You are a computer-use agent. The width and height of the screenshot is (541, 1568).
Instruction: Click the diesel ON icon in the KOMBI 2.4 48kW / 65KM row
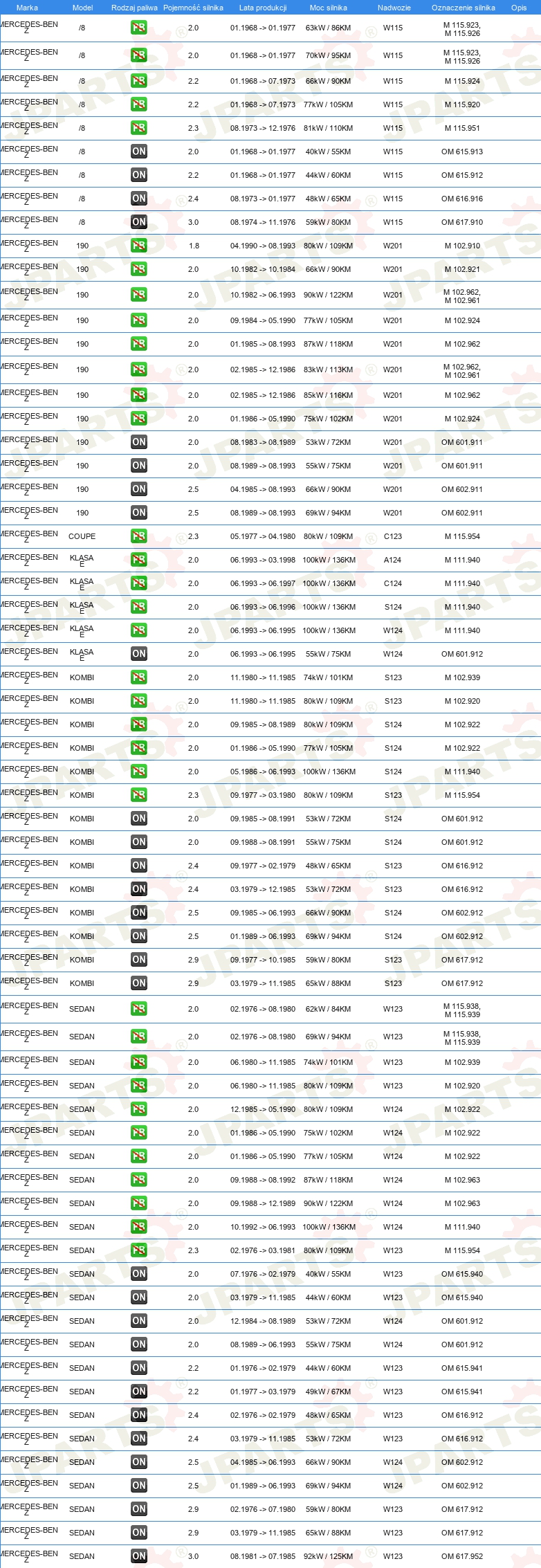(x=139, y=866)
